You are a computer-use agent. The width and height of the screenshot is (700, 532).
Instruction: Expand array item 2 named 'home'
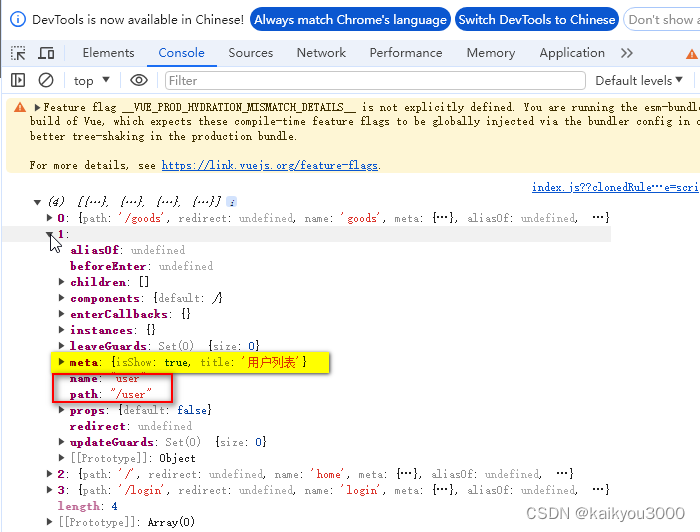click(50, 474)
